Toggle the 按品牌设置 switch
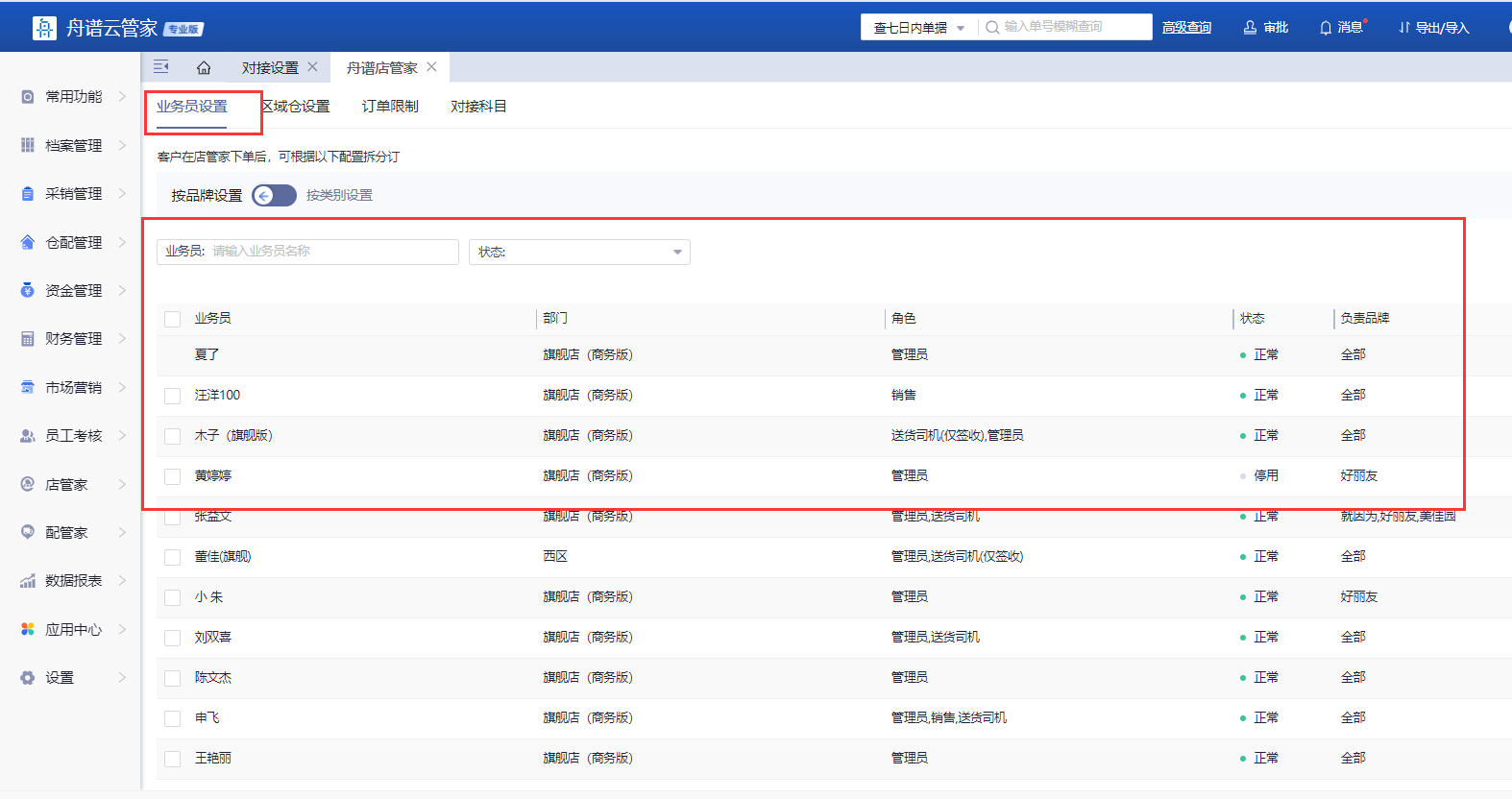Viewport: 1512px width, 799px height. [274, 196]
